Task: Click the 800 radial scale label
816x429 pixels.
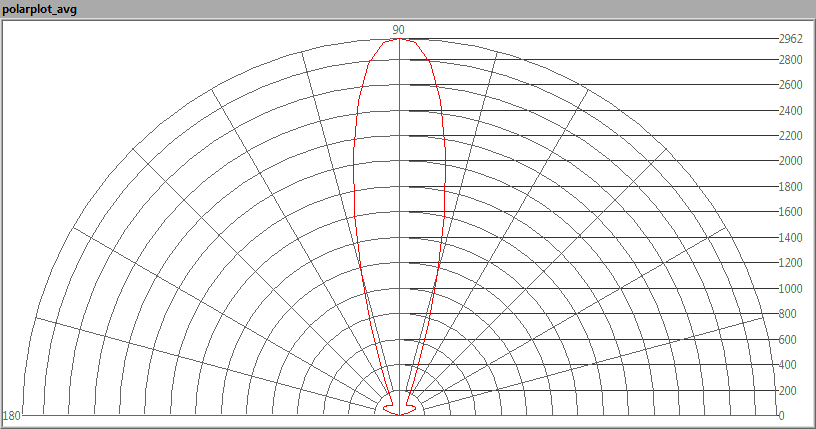Action: coord(787,314)
